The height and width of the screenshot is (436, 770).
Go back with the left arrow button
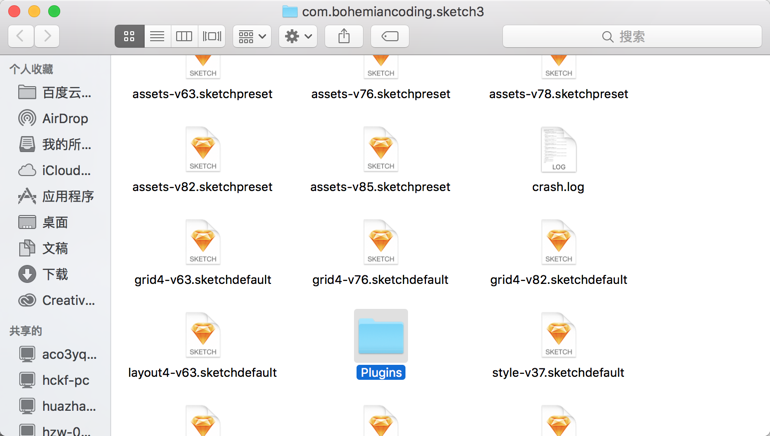[21, 36]
